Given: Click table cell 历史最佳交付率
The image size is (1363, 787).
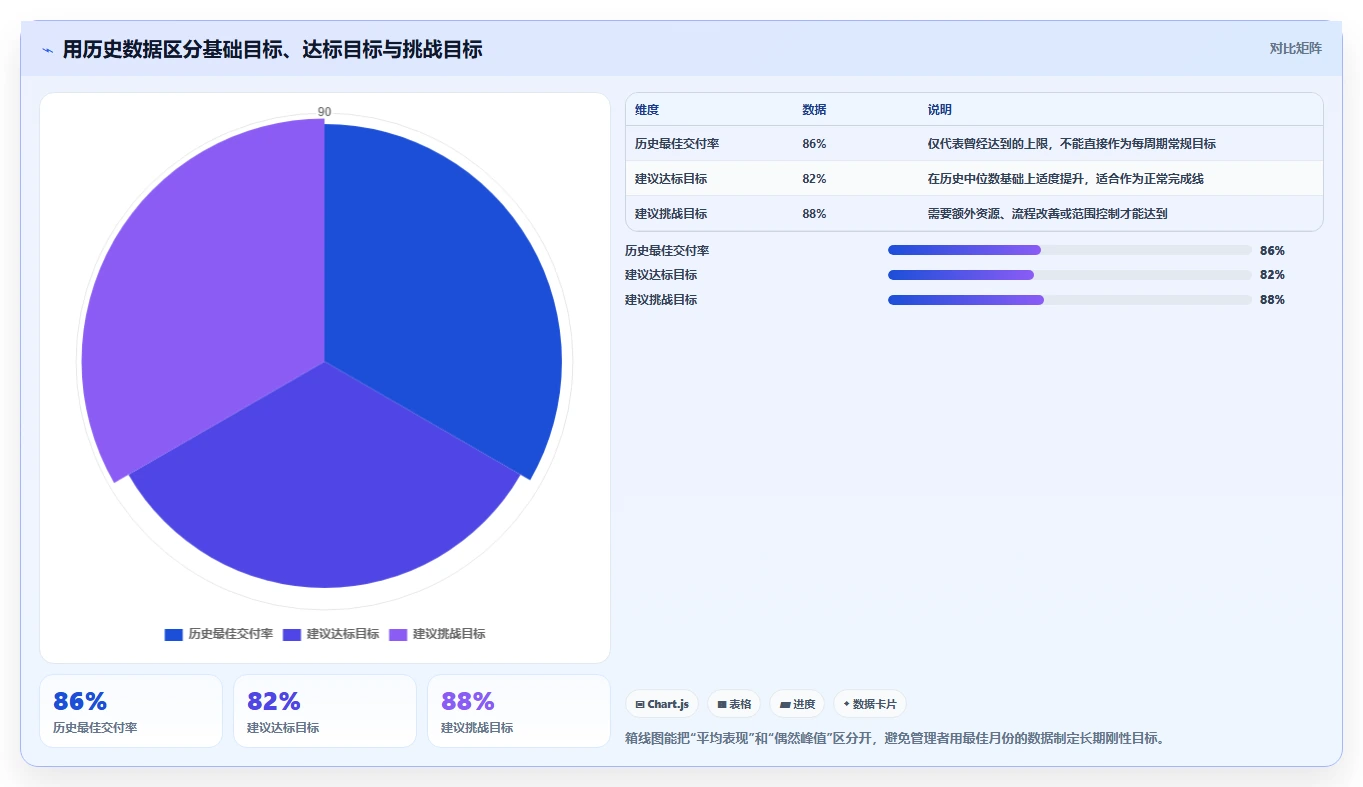Looking at the screenshot, I should [x=677, y=144].
